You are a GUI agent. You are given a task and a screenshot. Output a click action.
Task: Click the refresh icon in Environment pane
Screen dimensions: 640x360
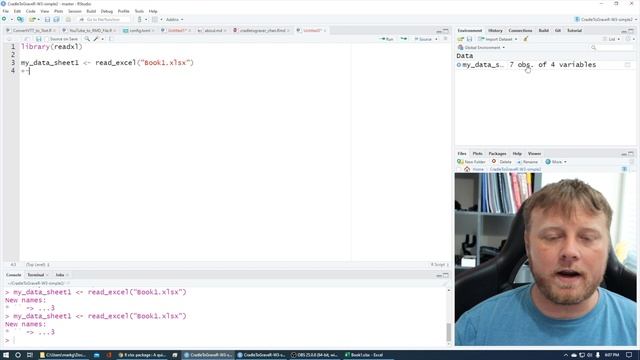[629, 39]
